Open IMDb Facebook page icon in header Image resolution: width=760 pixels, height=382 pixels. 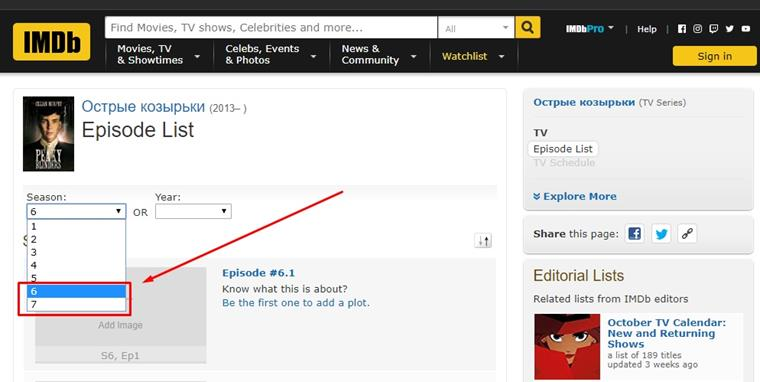[x=681, y=29]
